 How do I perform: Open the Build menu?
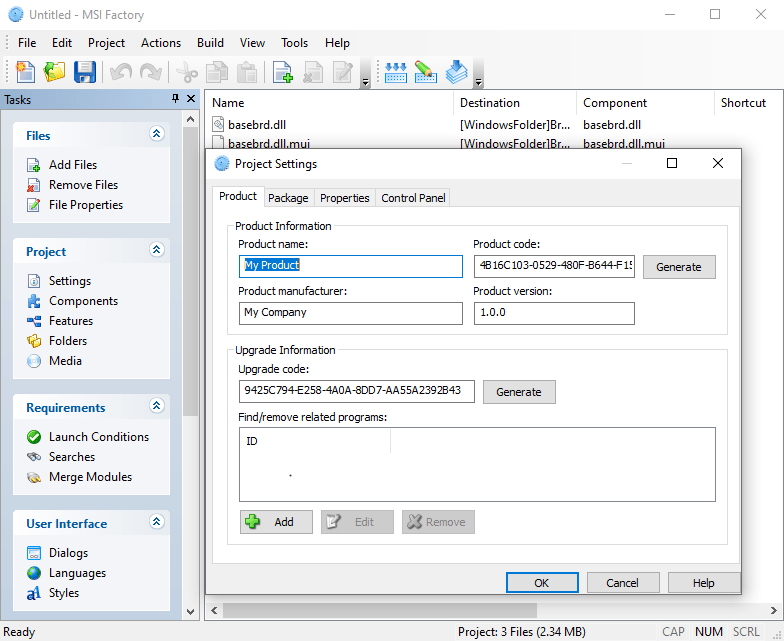[x=210, y=43]
